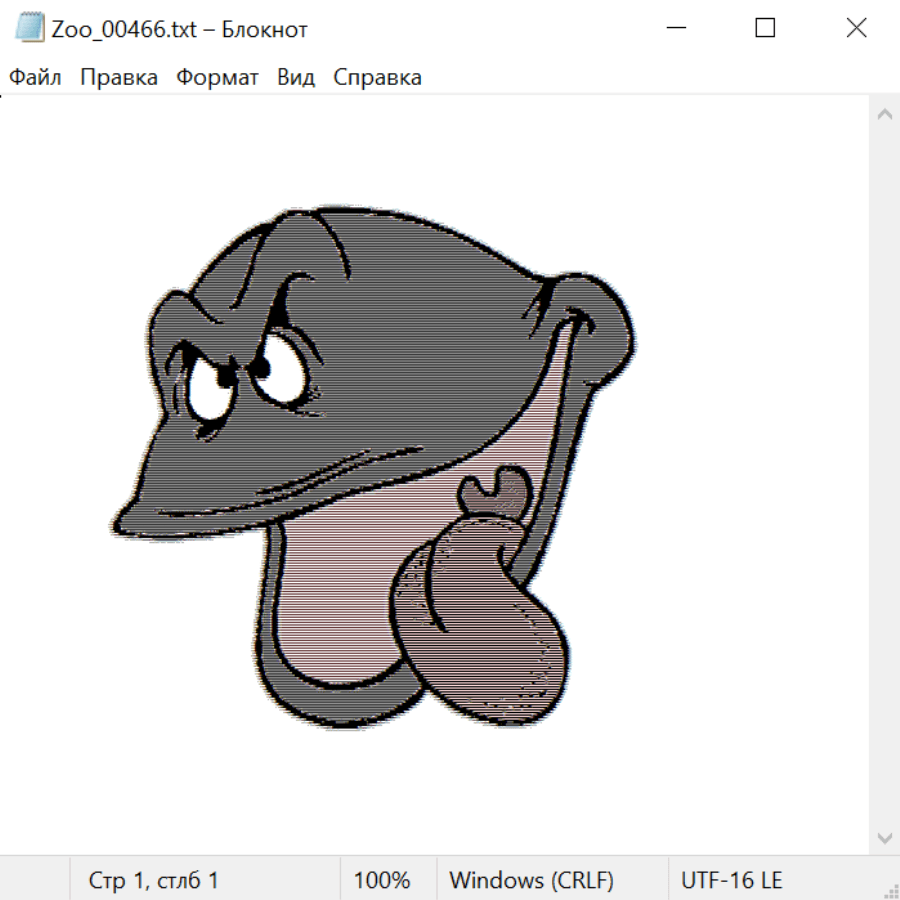Screen dimensions: 900x900
Task: Close the Zoo_00466.txt Notepad window
Action: tap(856, 28)
